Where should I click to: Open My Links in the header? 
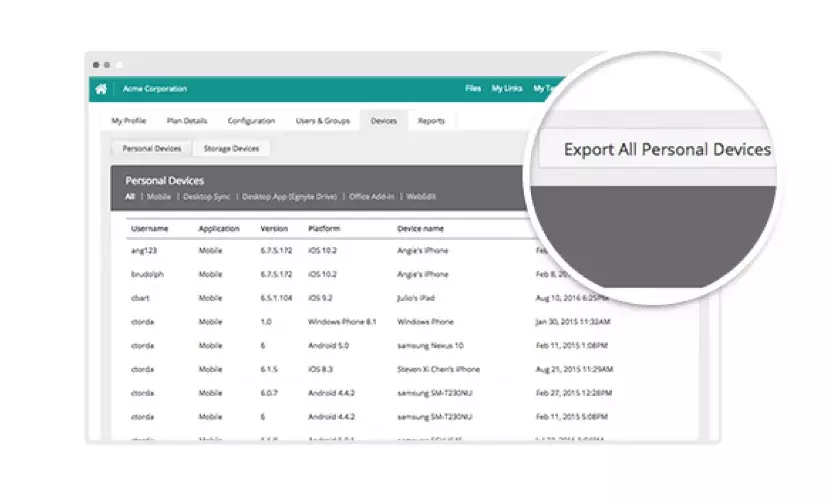click(507, 88)
